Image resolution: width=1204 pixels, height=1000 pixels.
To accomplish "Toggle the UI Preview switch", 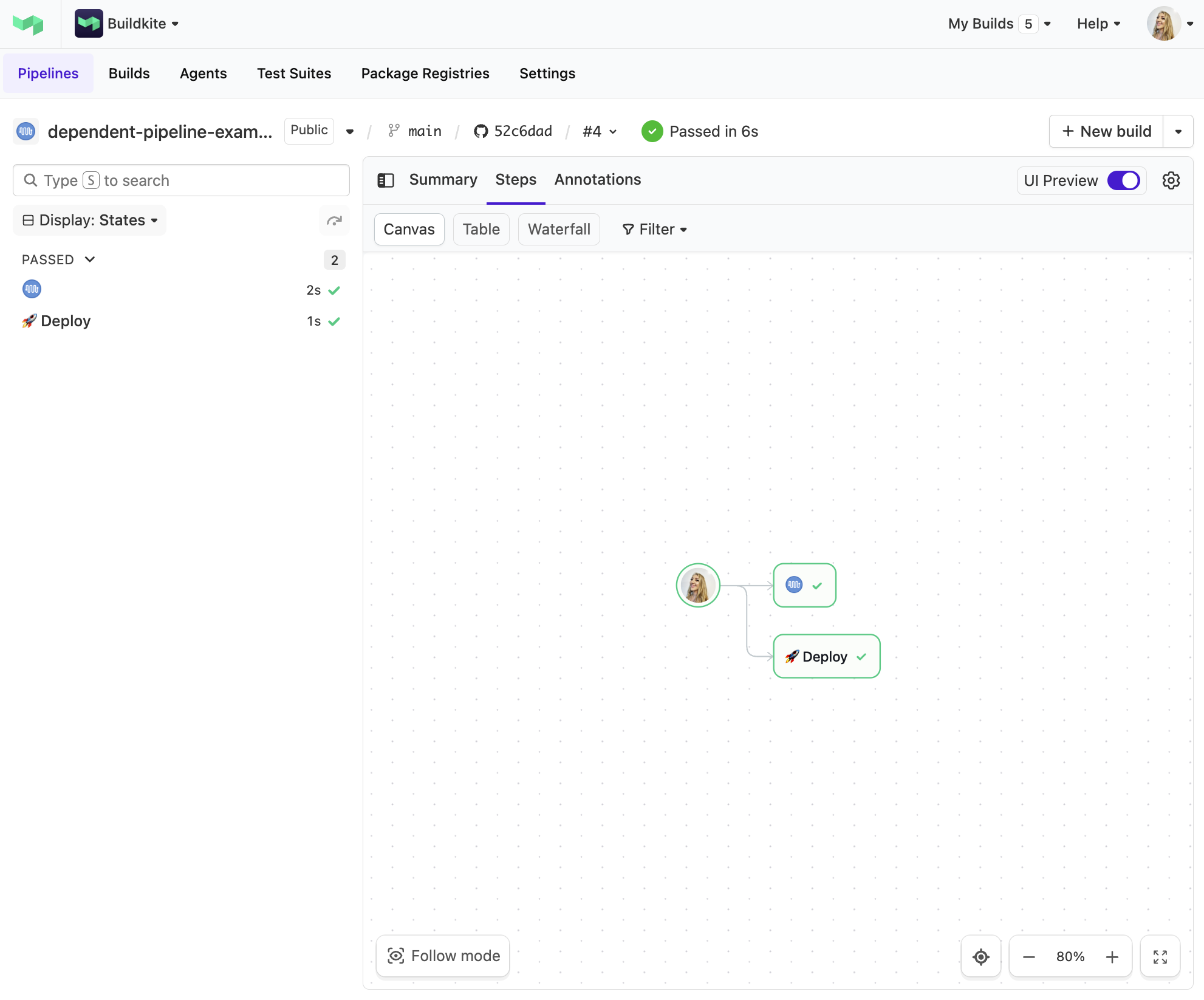I will (1123, 180).
